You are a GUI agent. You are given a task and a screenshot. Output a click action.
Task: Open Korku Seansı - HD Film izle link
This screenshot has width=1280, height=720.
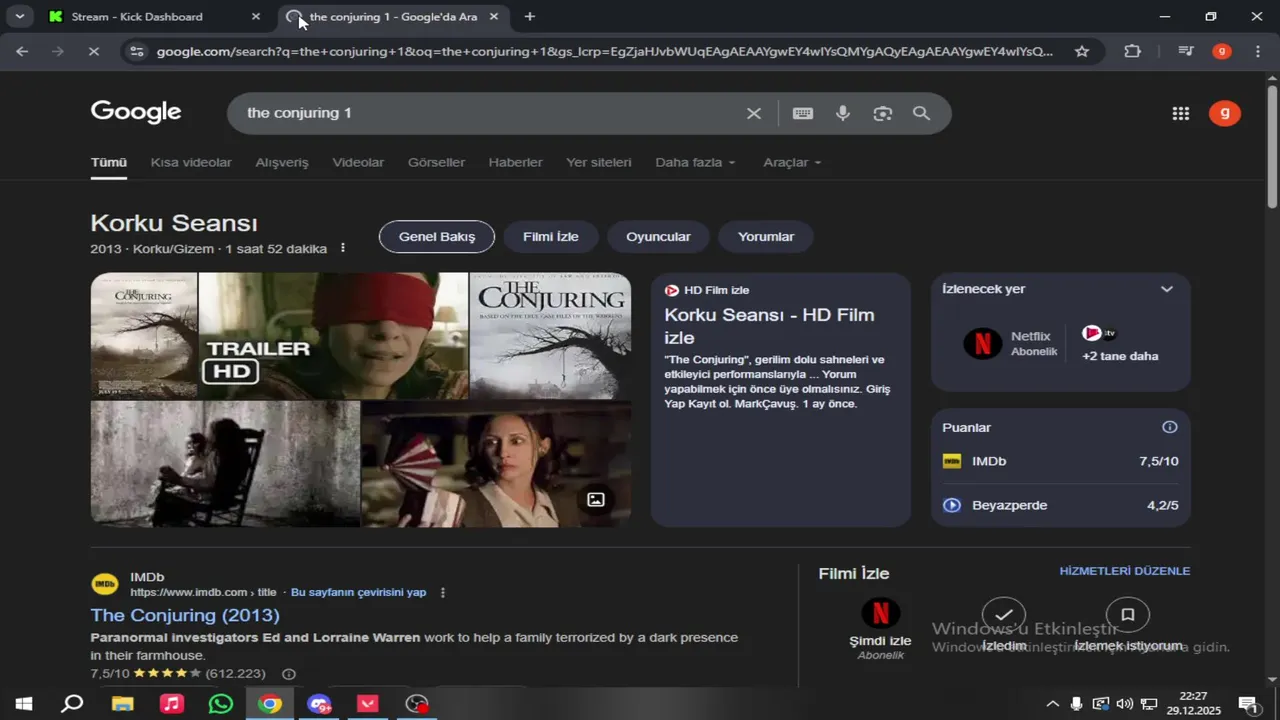pyautogui.click(x=769, y=326)
